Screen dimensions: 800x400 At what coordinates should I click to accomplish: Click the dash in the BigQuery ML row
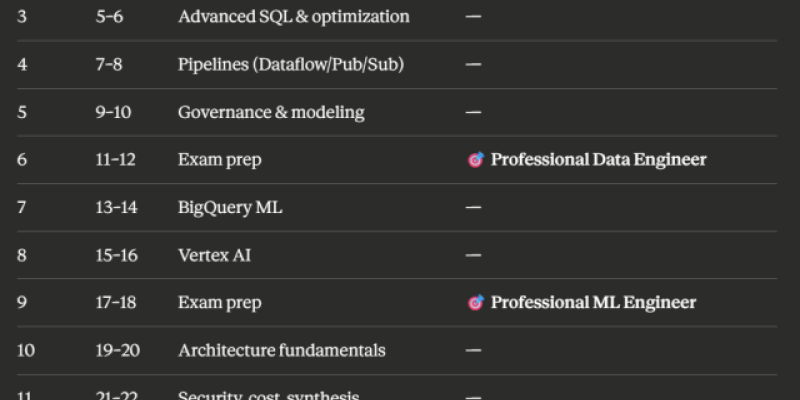(x=473, y=208)
